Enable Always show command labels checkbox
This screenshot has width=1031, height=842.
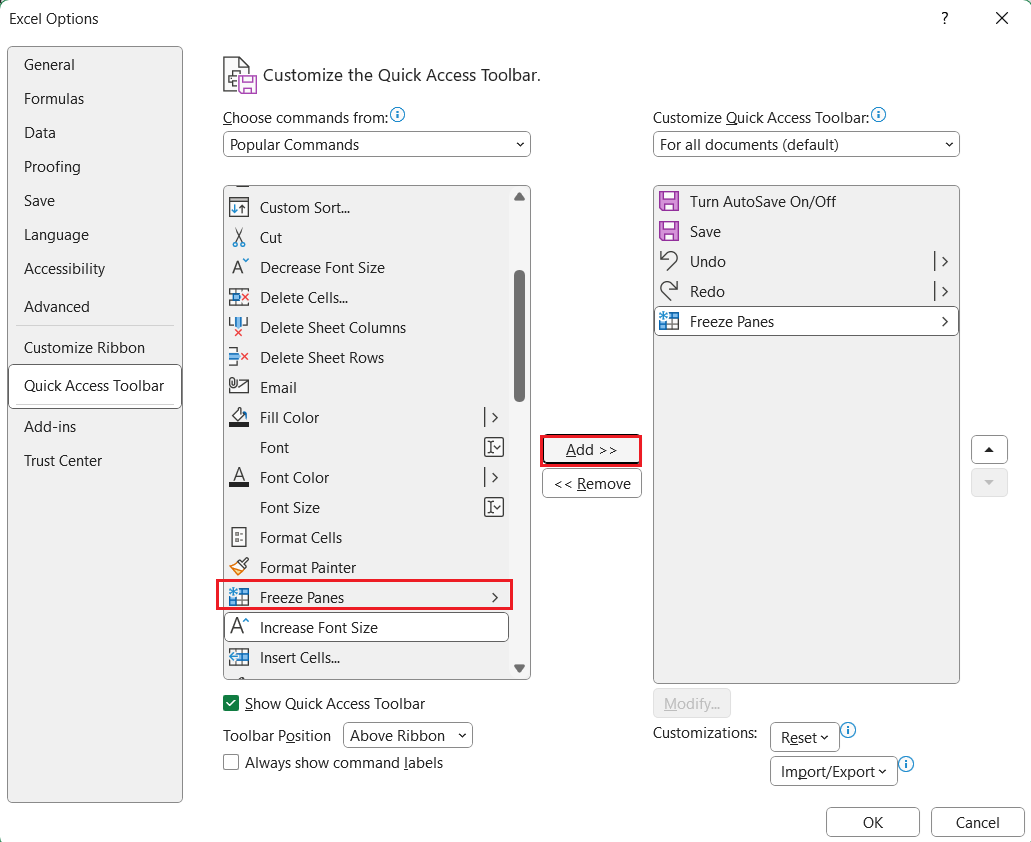click(x=231, y=762)
